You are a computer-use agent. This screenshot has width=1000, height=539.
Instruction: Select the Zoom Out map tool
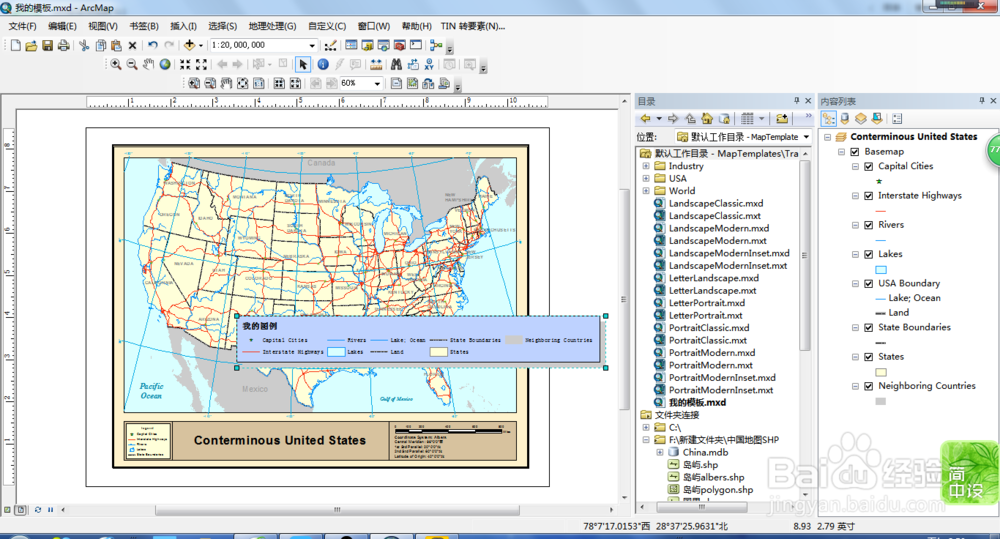pyautogui.click(x=132, y=64)
